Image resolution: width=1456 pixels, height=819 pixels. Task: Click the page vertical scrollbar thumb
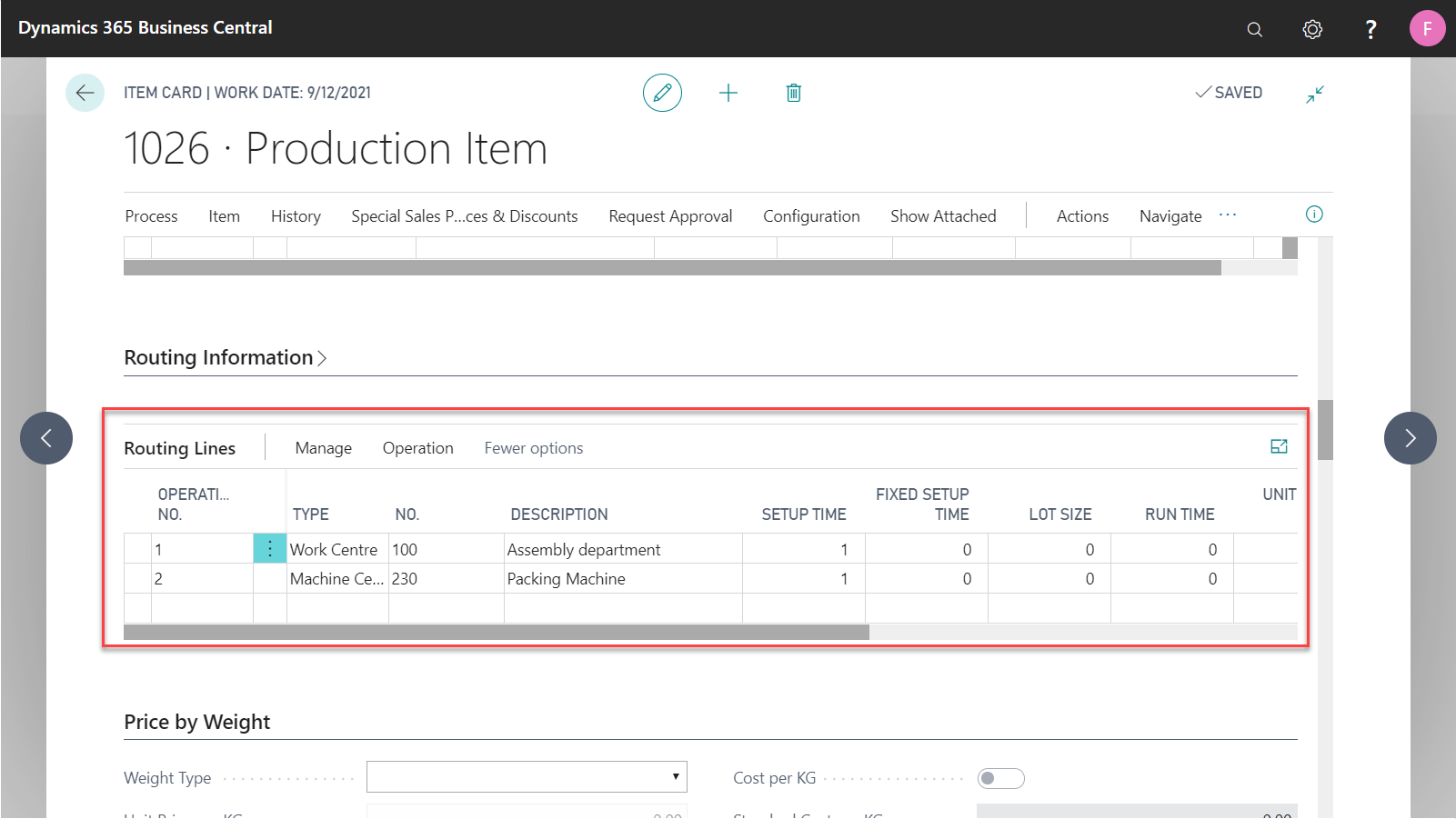coord(1325,430)
